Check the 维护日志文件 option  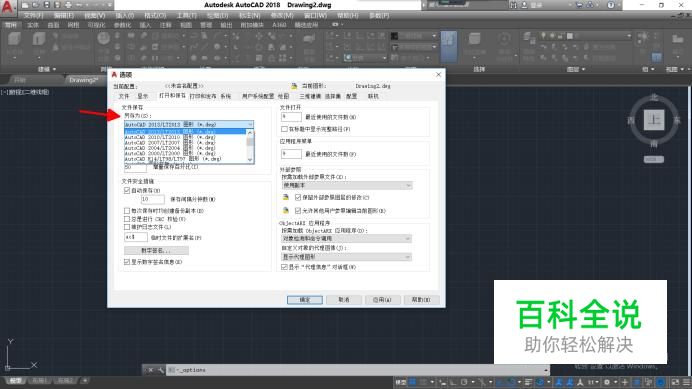tap(127, 227)
